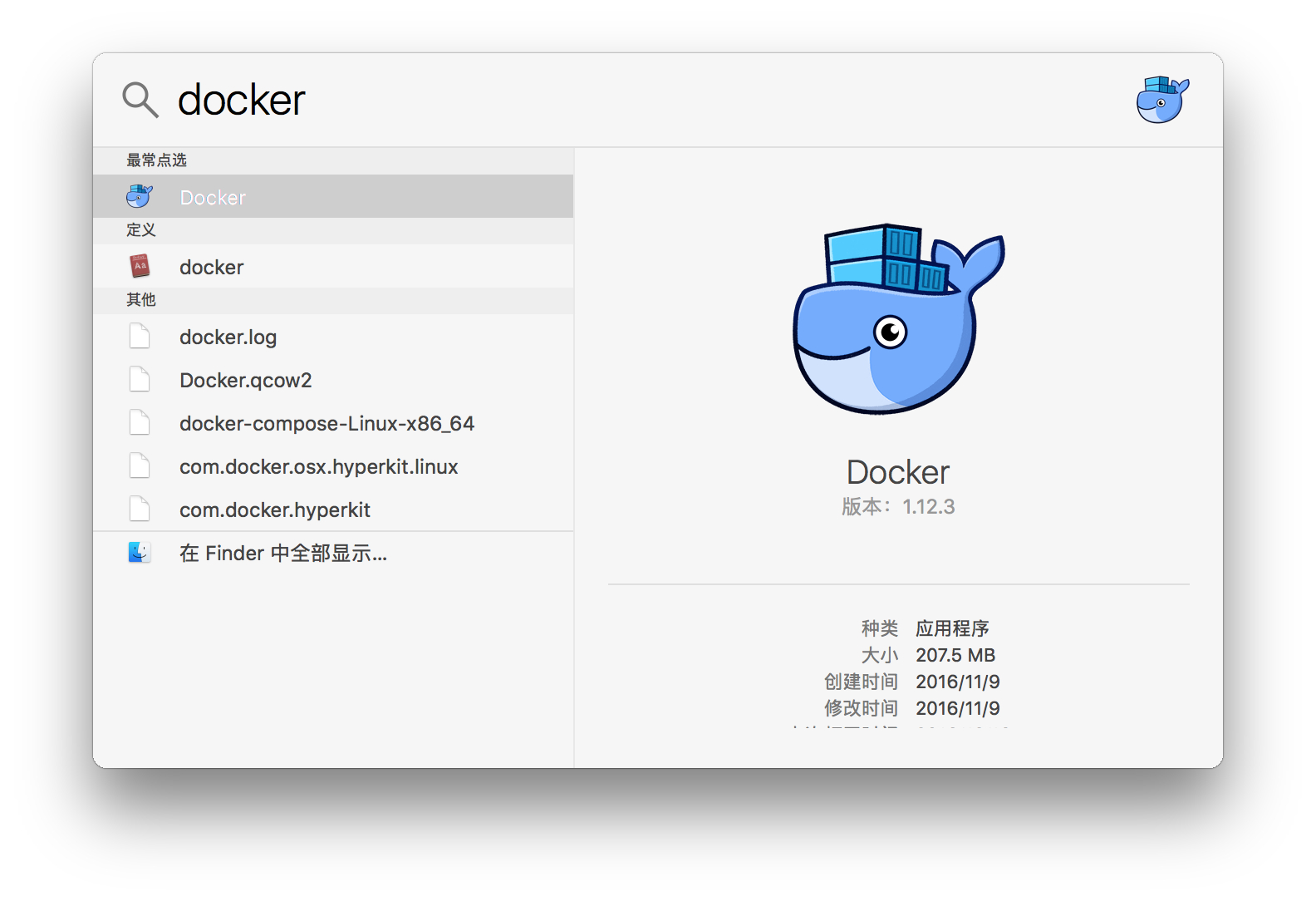
Task: Click the Dictionary icon beside docker definition
Action: click(x=140, y=267)
